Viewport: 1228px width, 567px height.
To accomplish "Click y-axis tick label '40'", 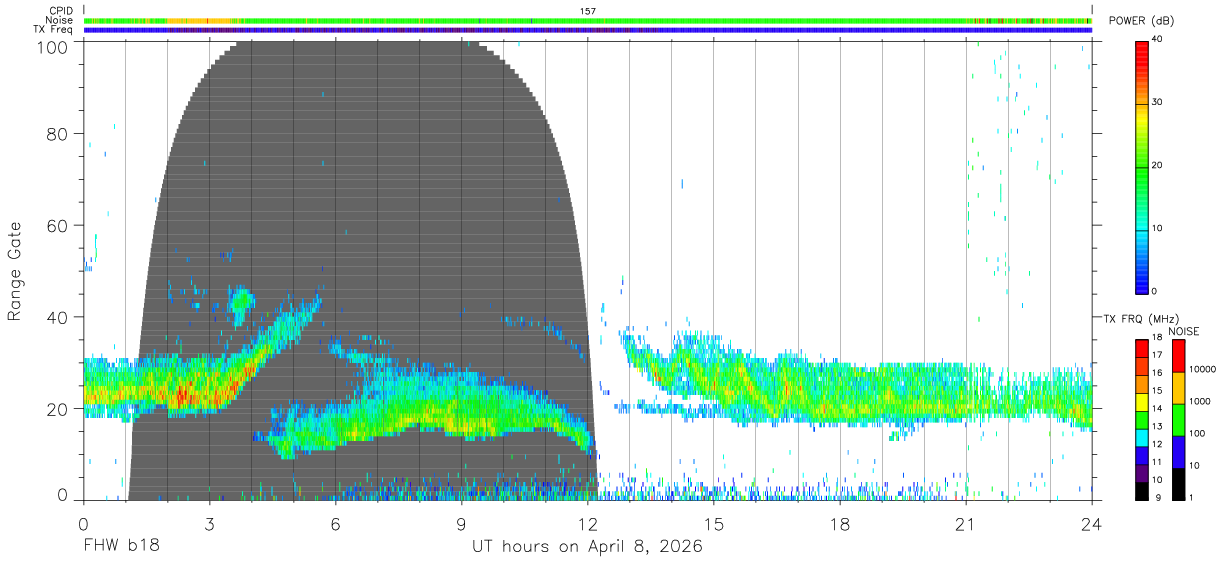I will point(59,317).
